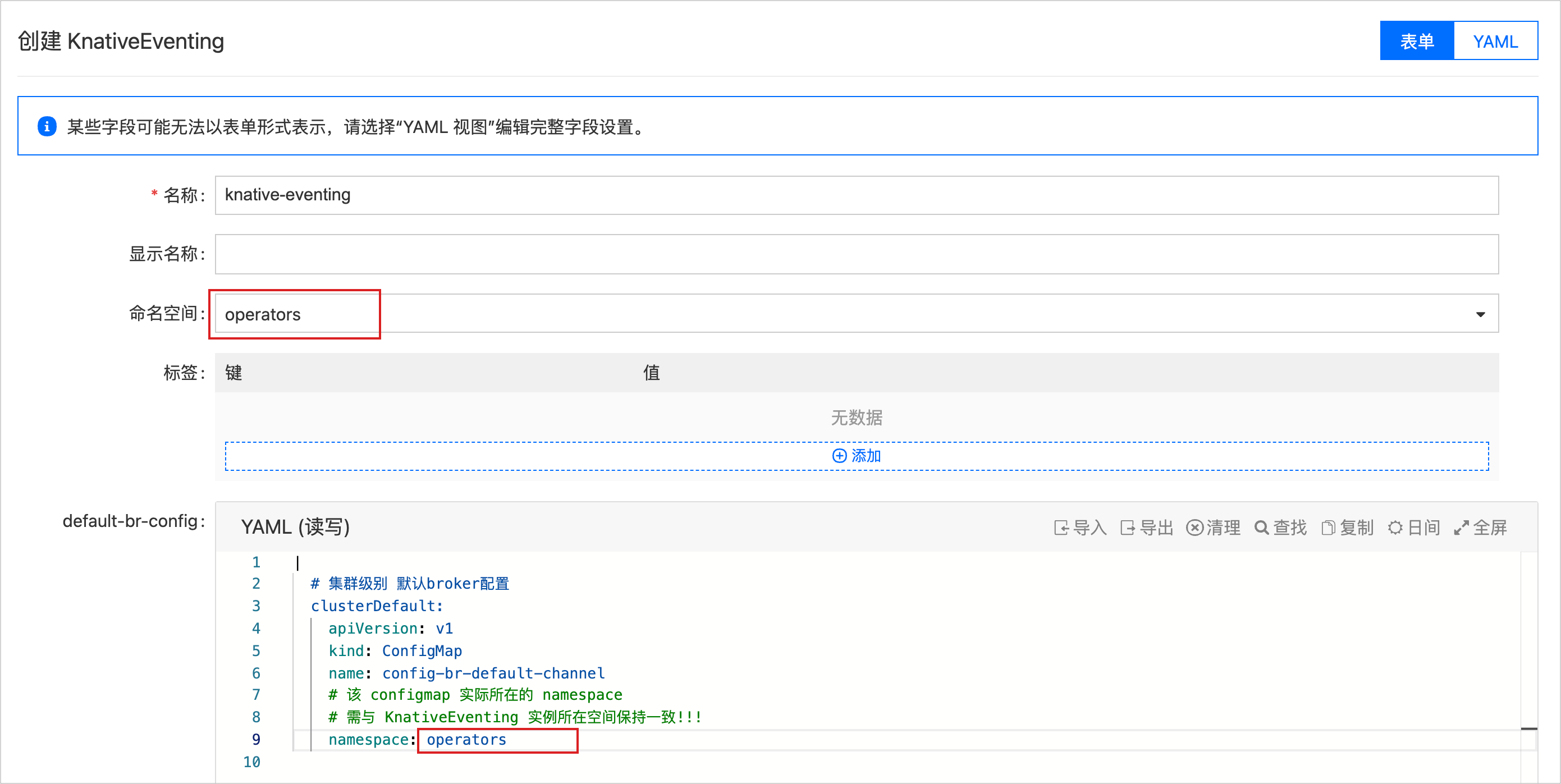Click line number 3 in YAML gutter
This screenshot has height=784, width=1561.
click(x=256, y=606)
